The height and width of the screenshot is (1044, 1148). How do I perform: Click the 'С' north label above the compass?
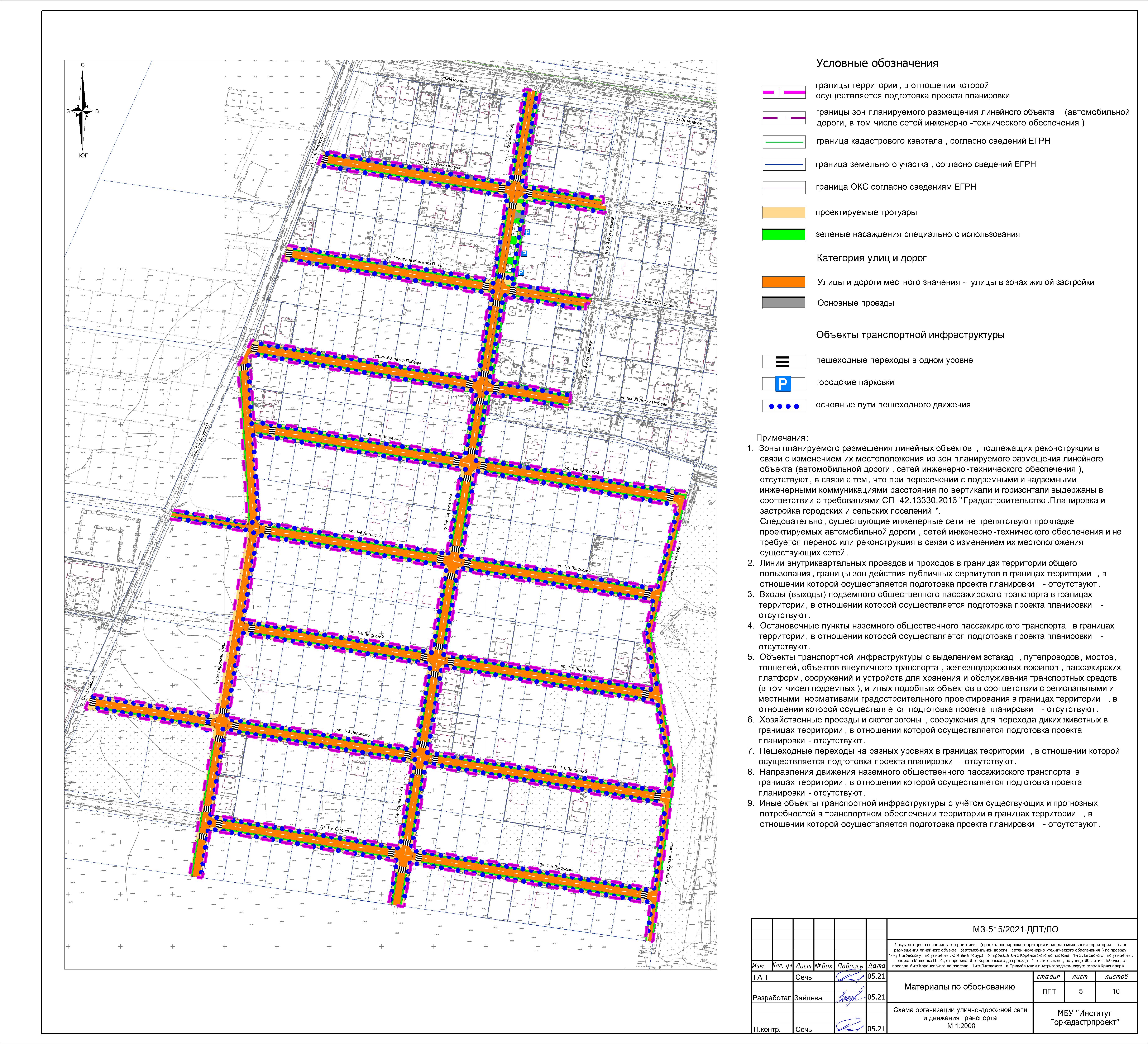(83, 65)
